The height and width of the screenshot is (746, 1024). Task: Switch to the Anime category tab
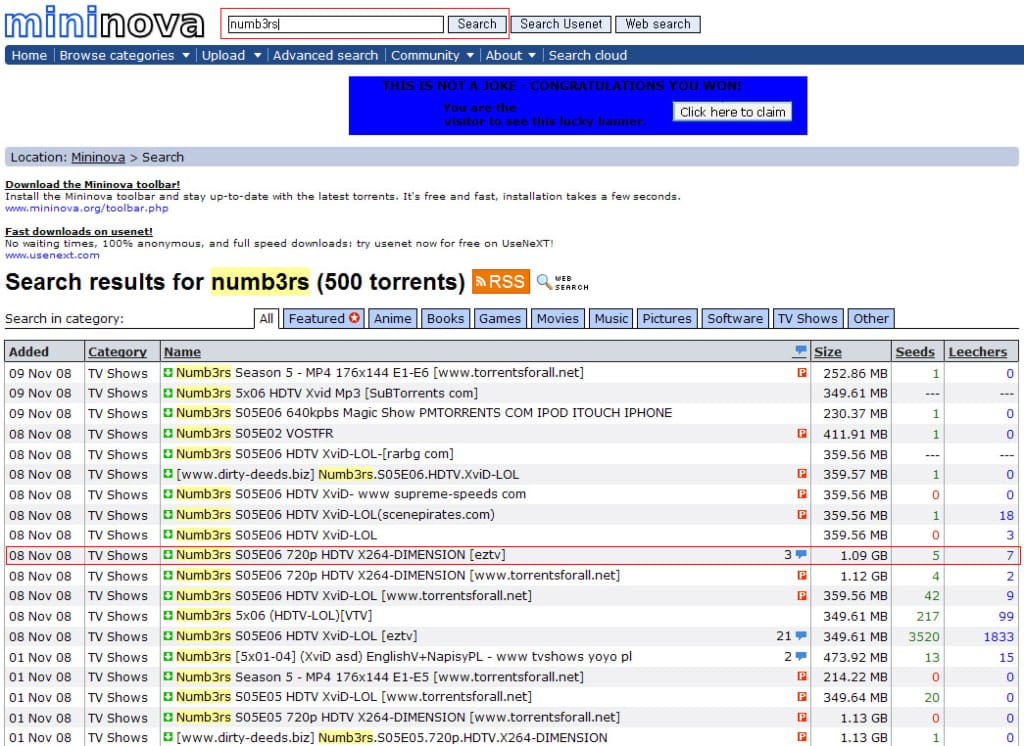coord(392,319)
